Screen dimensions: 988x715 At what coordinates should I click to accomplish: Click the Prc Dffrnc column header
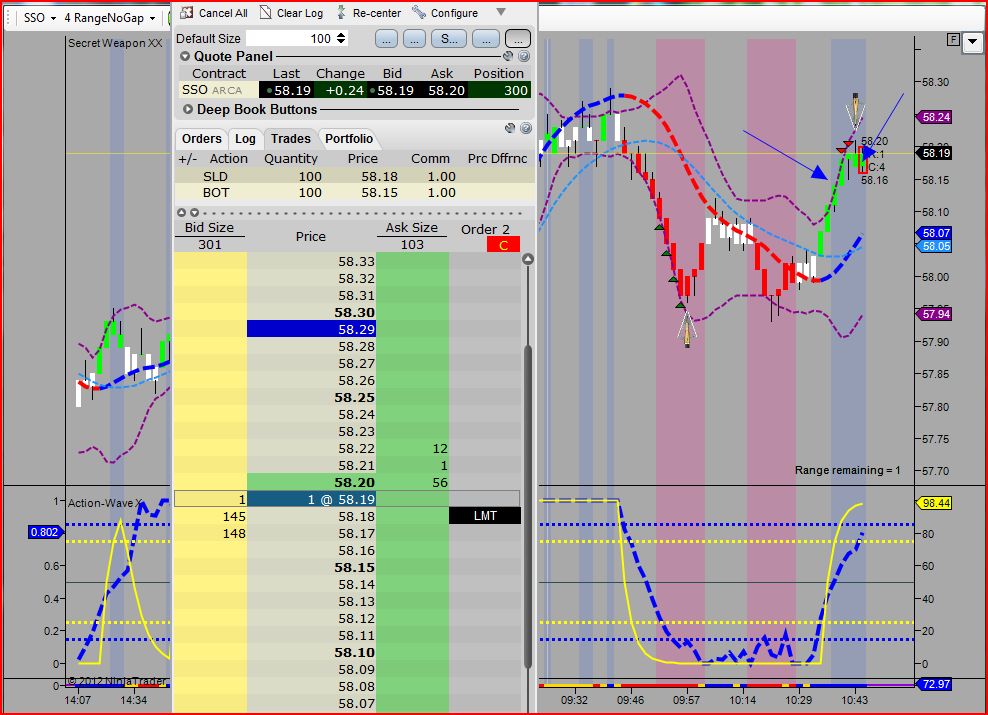(x=497, y=159)
